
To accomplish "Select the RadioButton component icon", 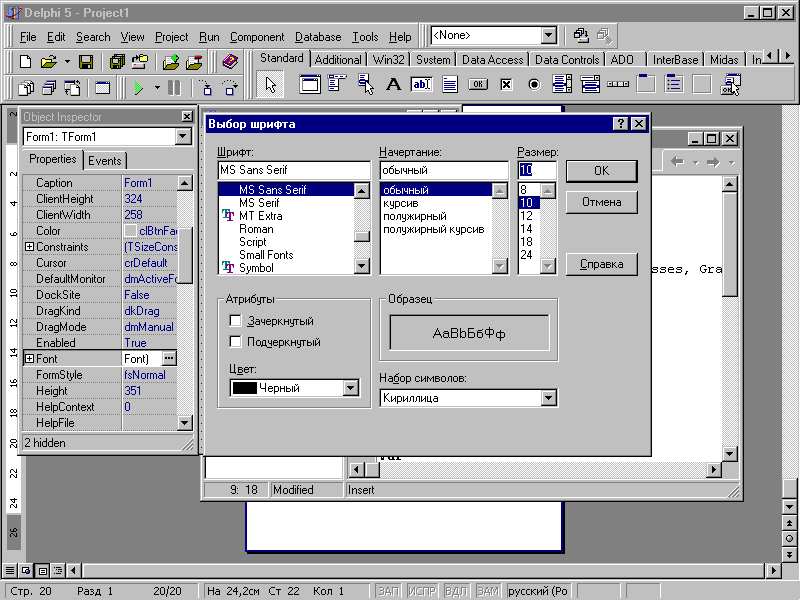I will pos(534,84).
